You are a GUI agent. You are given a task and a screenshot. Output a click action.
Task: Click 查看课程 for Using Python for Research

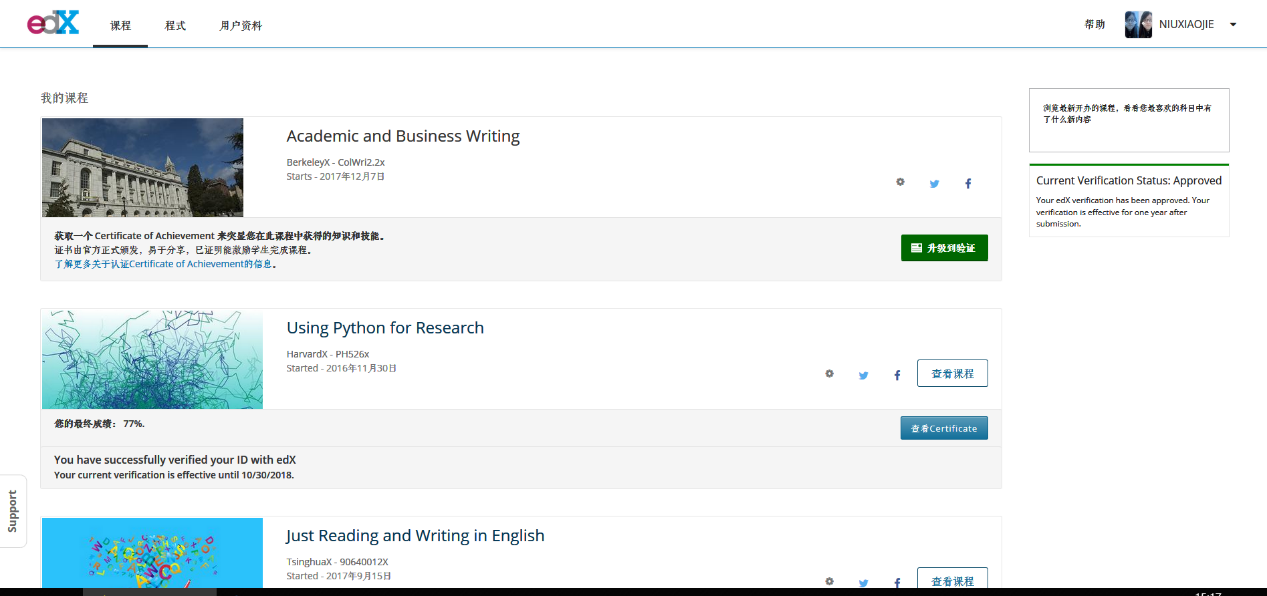(952, 373)
